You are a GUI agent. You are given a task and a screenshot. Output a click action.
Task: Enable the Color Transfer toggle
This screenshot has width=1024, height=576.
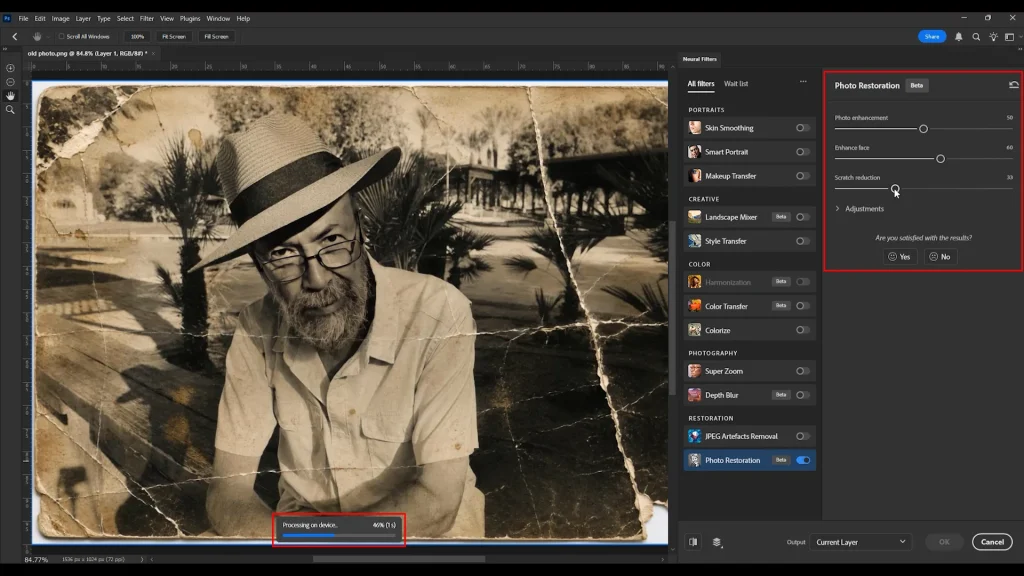pyautogui.click(x=803, y=306)
